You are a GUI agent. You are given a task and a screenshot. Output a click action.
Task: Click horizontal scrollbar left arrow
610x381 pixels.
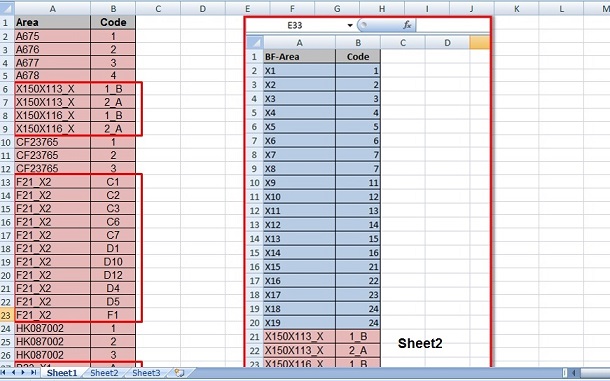[x=574, y=373]
